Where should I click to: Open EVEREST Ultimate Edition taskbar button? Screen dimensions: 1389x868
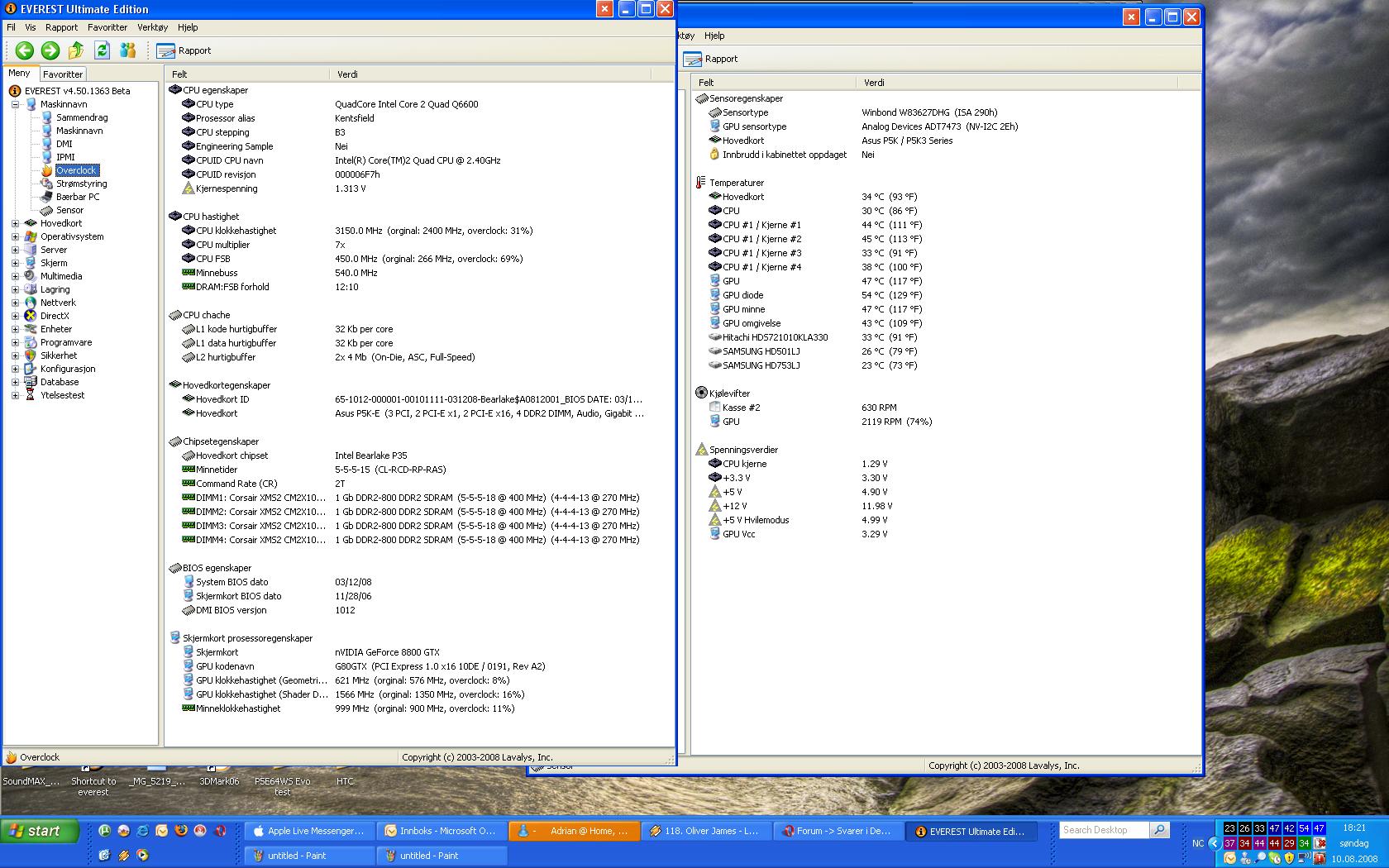coord(971,831)
